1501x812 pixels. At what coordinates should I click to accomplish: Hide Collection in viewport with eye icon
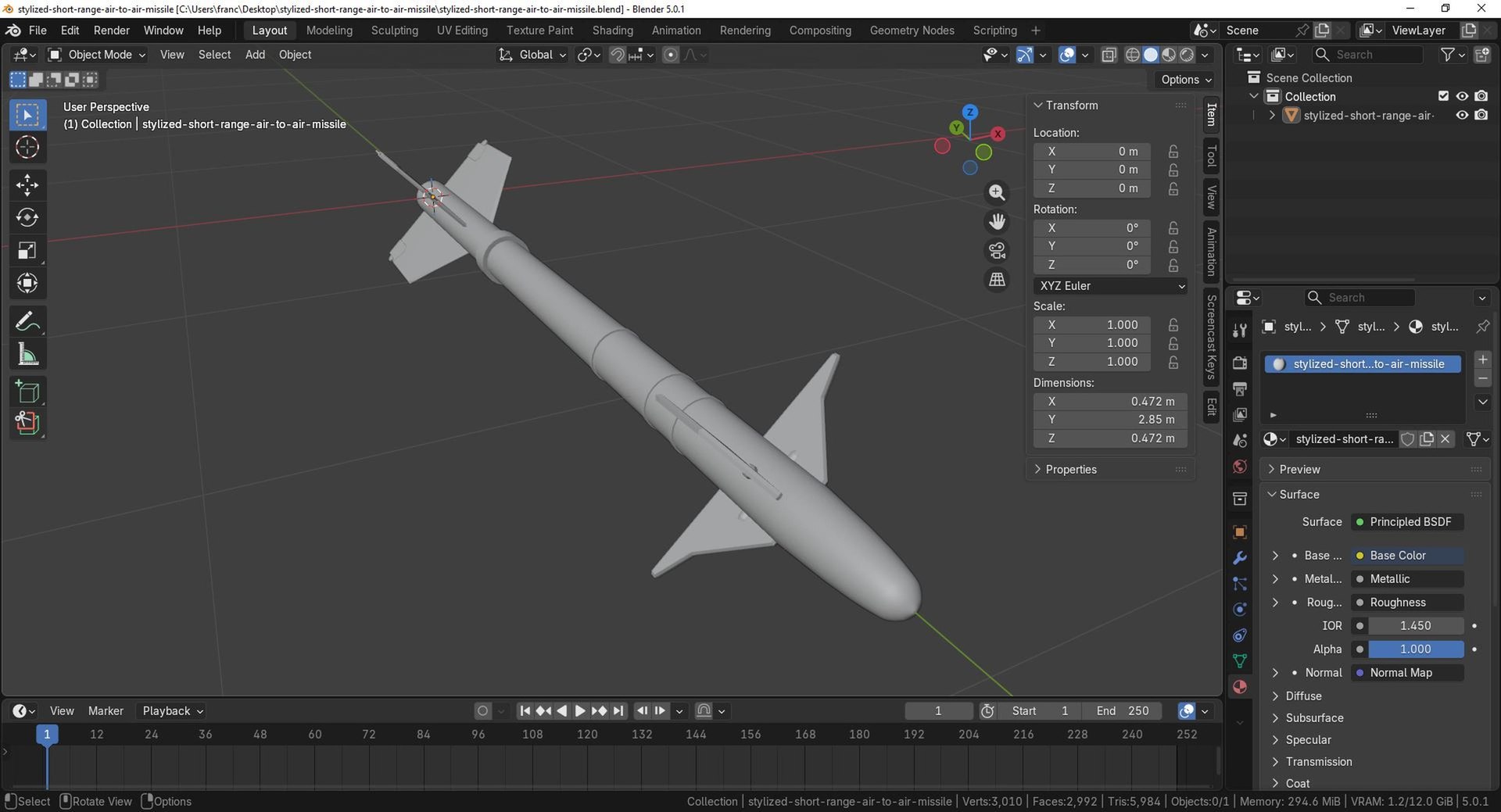1462,96
